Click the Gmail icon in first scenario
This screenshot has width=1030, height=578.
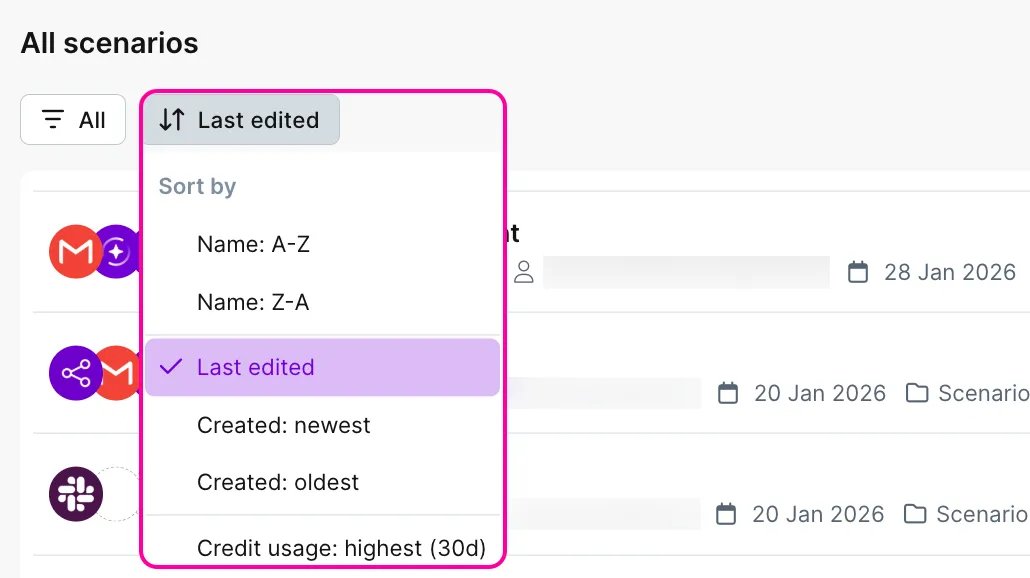[x=75, y=252]
